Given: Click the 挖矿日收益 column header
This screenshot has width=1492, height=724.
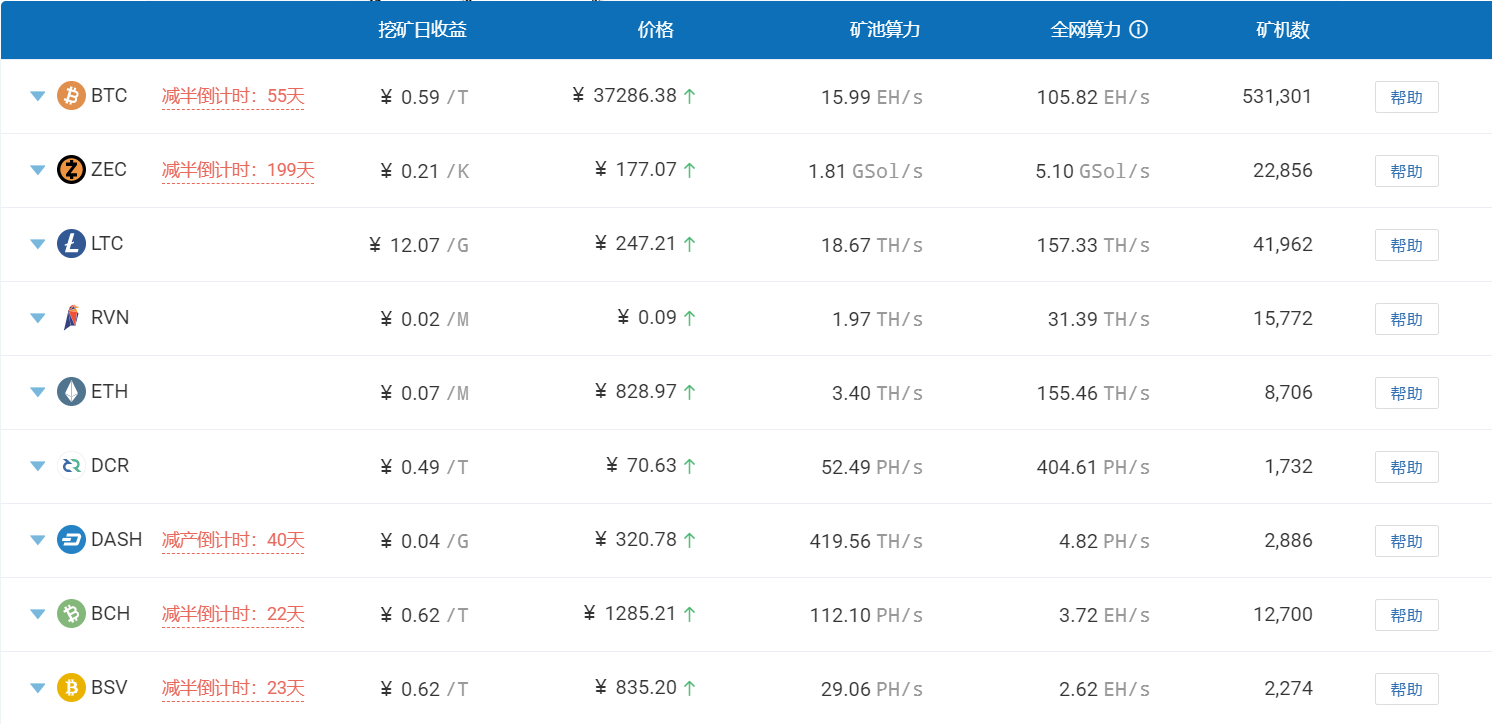Looking at the screenshot, I should point(422,30).
